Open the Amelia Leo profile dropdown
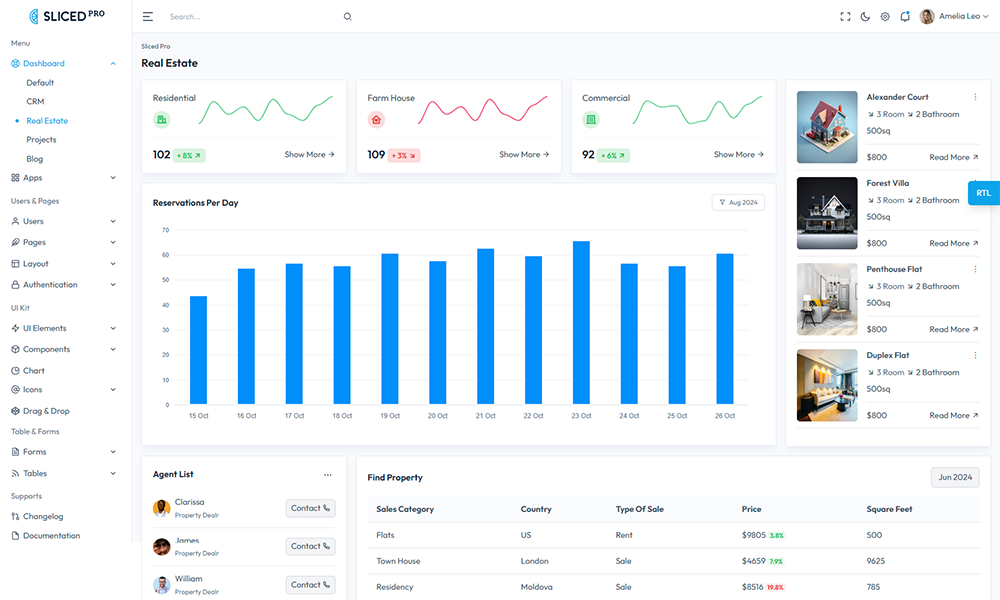This screenshot has width=1000, height=600. [x=950, y=17]
